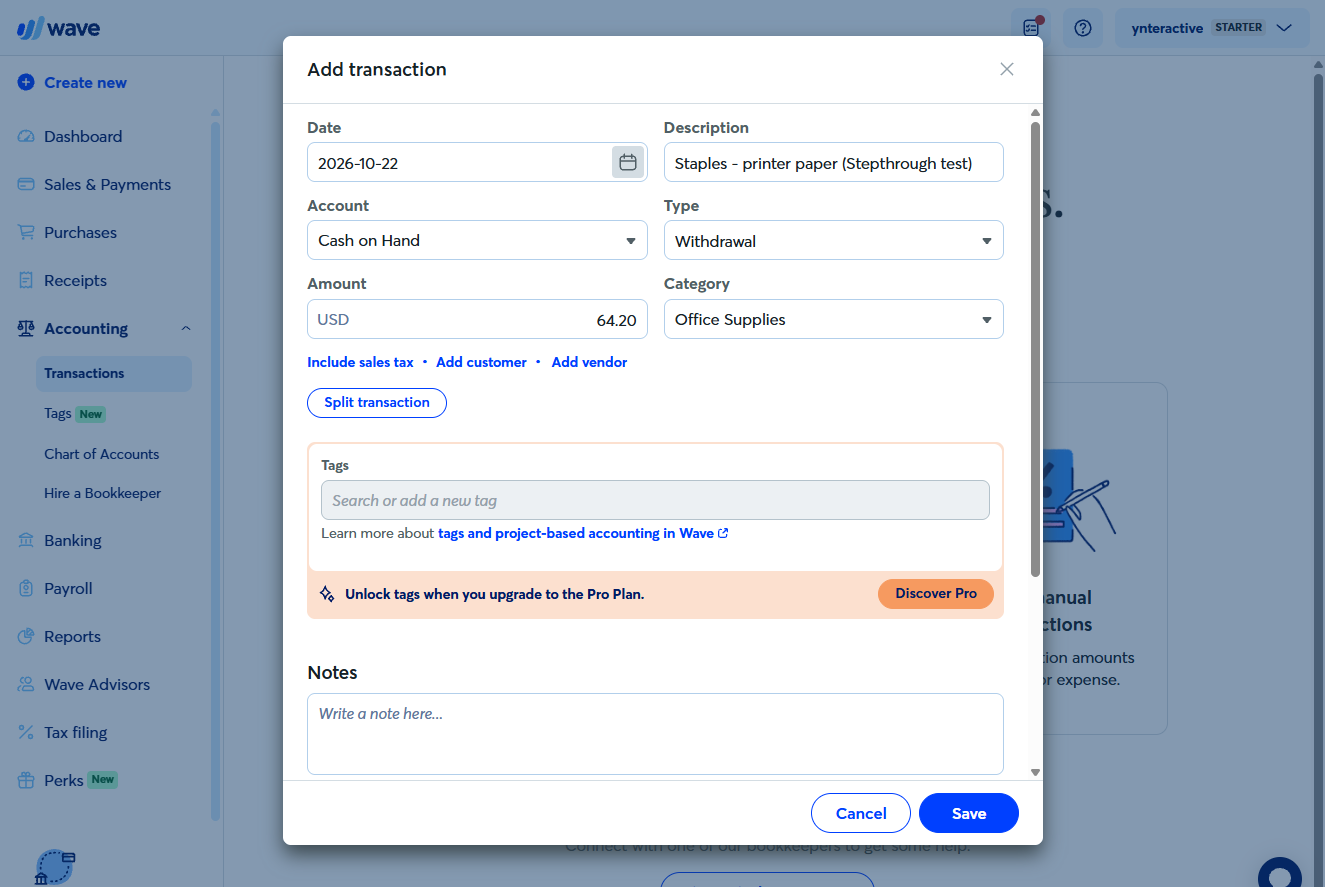Open Hire a Bookkeeper
The height and width of the screenshot is (887, 1325).
(x=102, y=493)
